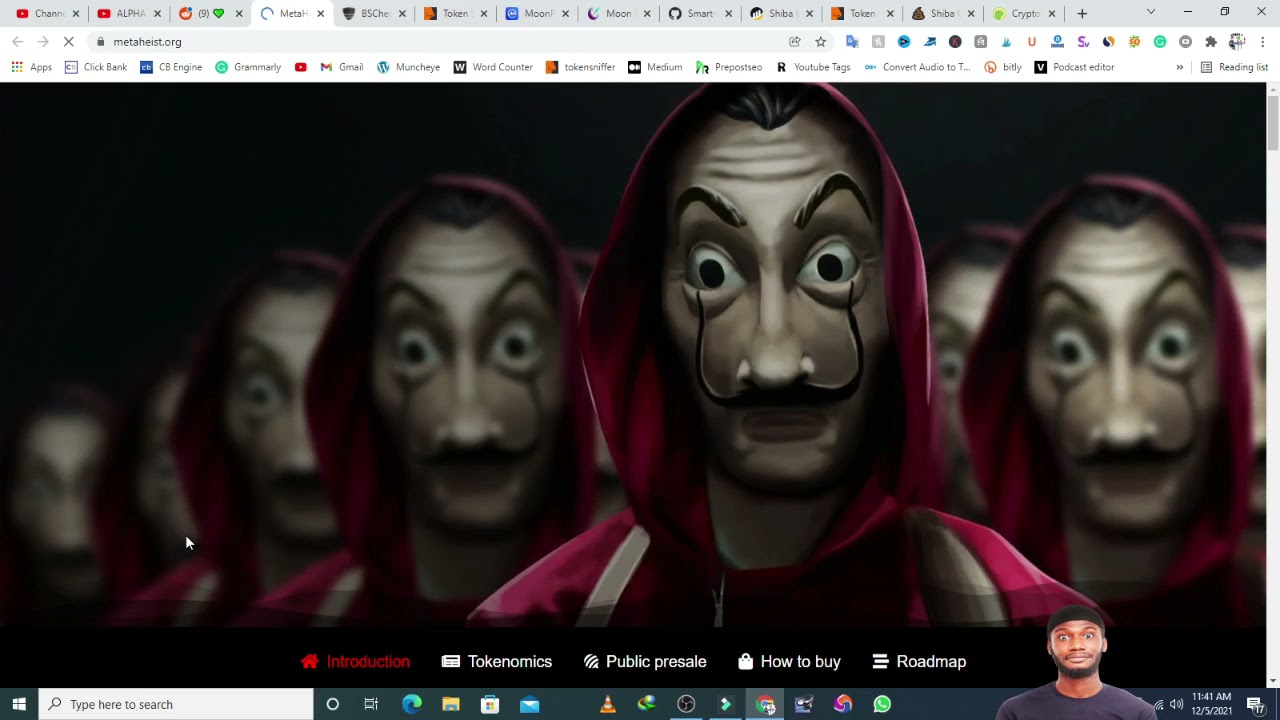Screen dimensions: 1280x720
Task: Open the Apps bookmark shortcut
Action: point(31,67)
